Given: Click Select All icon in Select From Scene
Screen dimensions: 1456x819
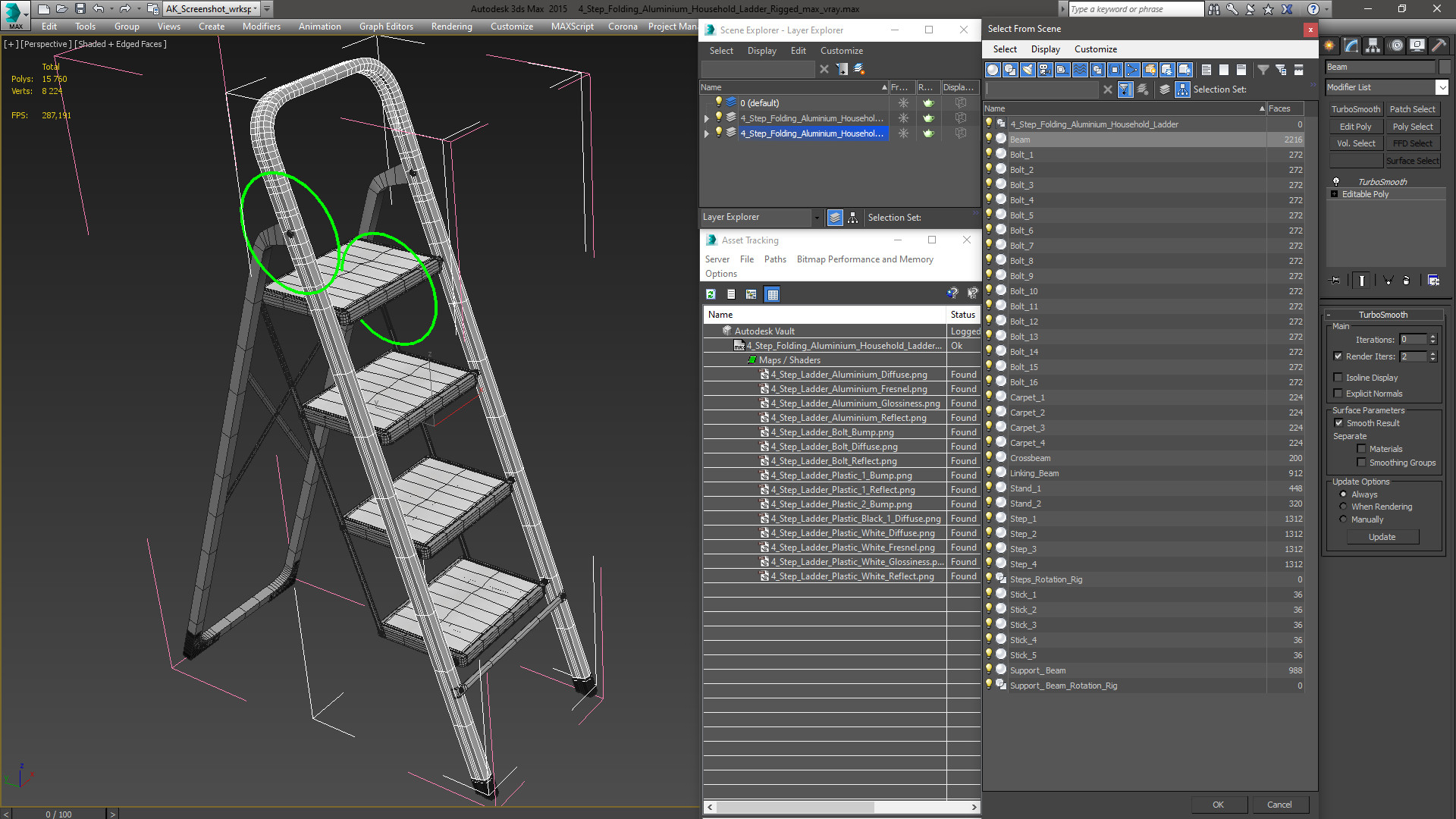Looking at the screenshot, I should point(1207,70).
